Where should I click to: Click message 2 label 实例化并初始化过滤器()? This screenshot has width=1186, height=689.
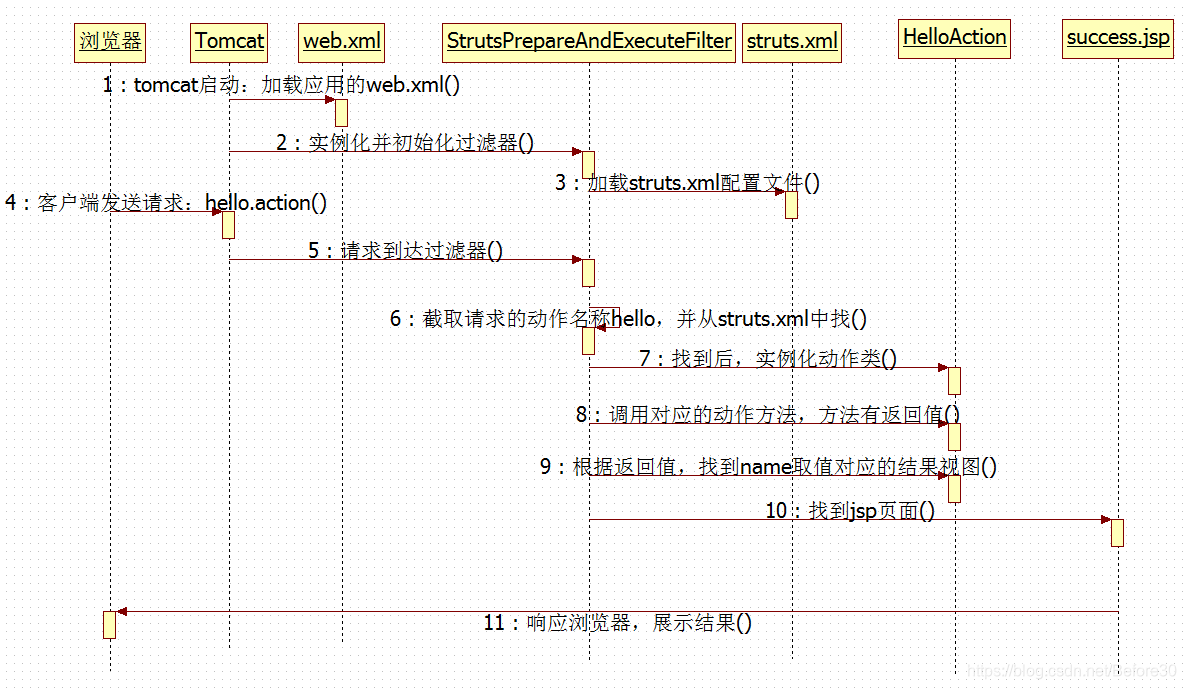pos(405,142)
